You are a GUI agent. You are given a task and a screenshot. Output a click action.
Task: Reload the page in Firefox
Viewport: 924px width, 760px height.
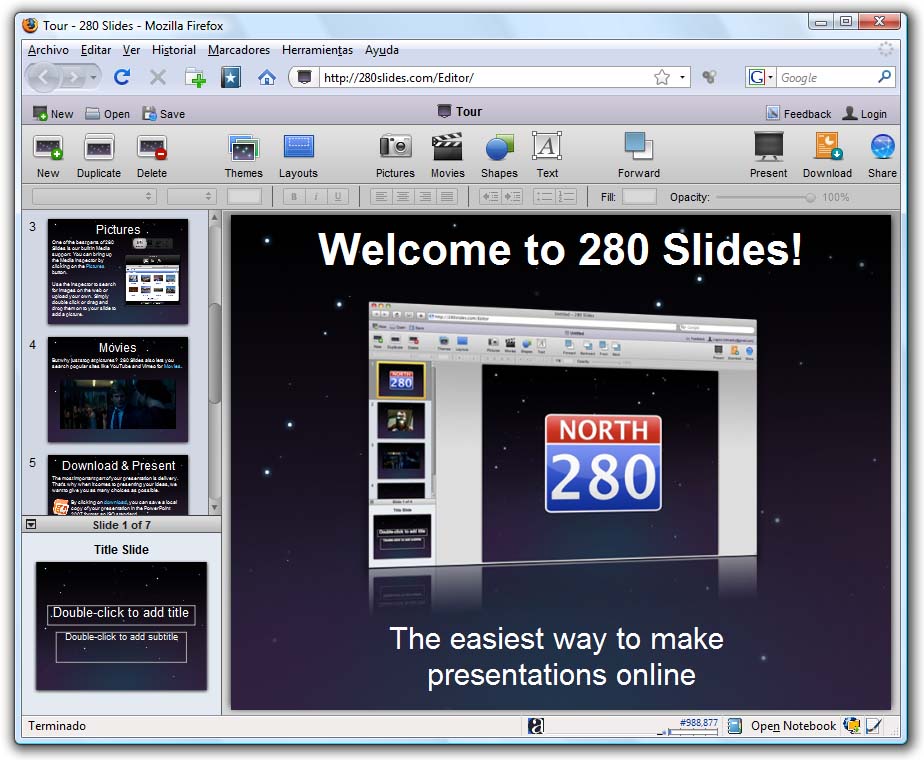click(x=122, y=77)
